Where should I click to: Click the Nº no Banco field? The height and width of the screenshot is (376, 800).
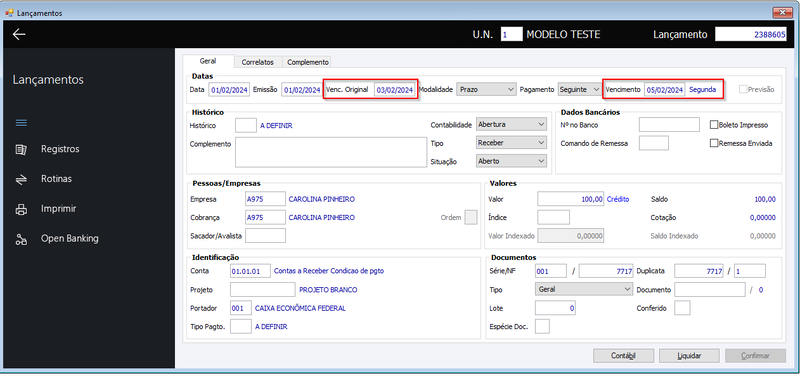point(669,124)
